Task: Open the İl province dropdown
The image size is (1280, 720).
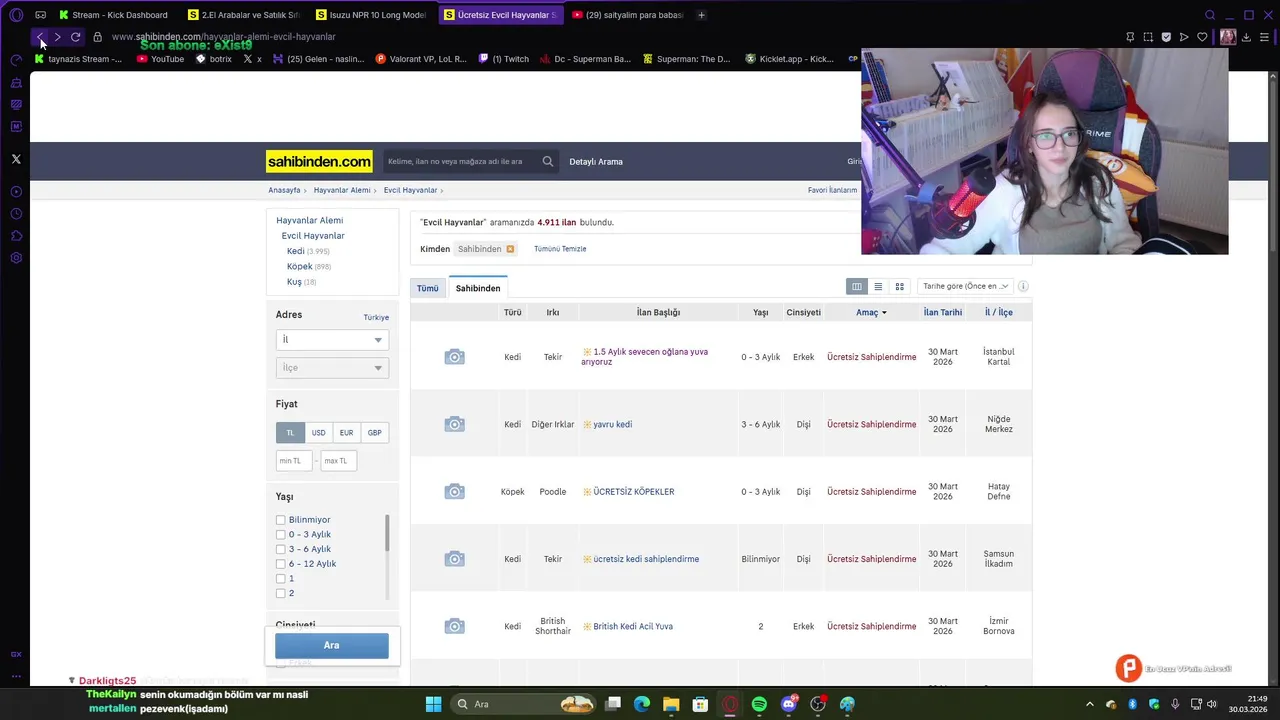Action: [332, 340]
